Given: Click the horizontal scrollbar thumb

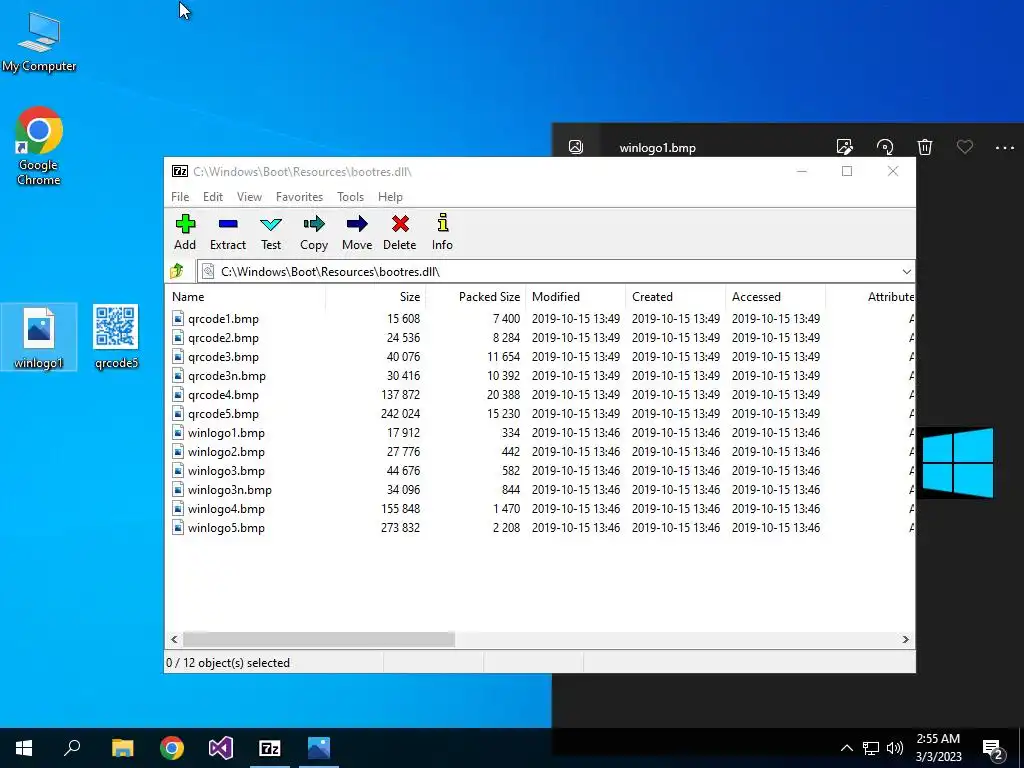Looking at the screenshot, I should pyautogui.click(x=319, y=639).
